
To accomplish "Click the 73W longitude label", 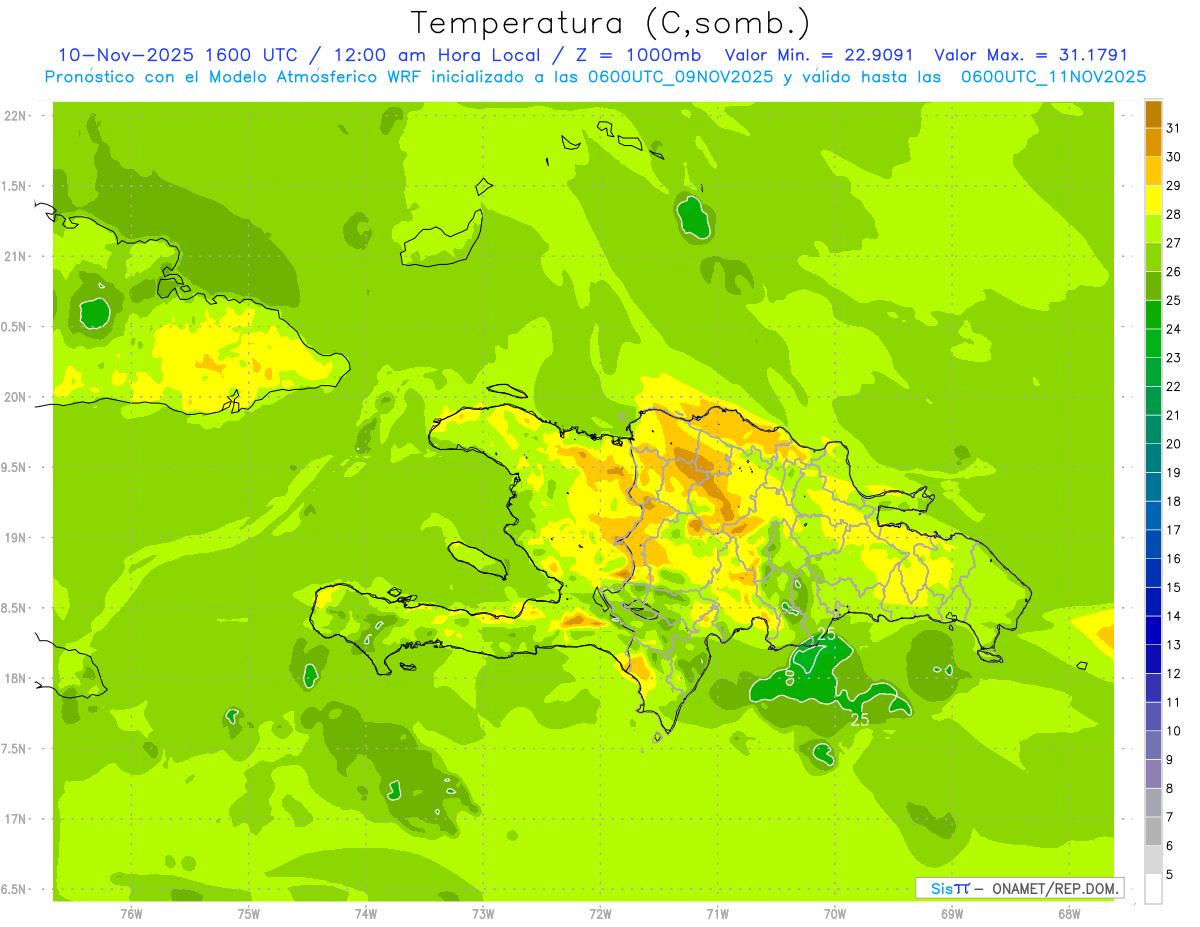I will point(483,915).
